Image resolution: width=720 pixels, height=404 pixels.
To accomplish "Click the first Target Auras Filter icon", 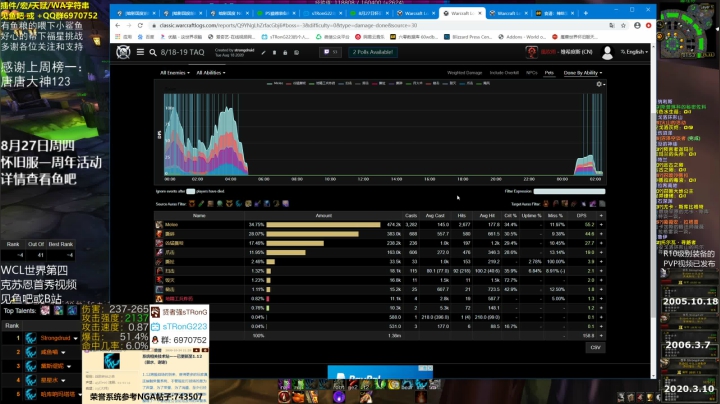I will tap(546, 204).
